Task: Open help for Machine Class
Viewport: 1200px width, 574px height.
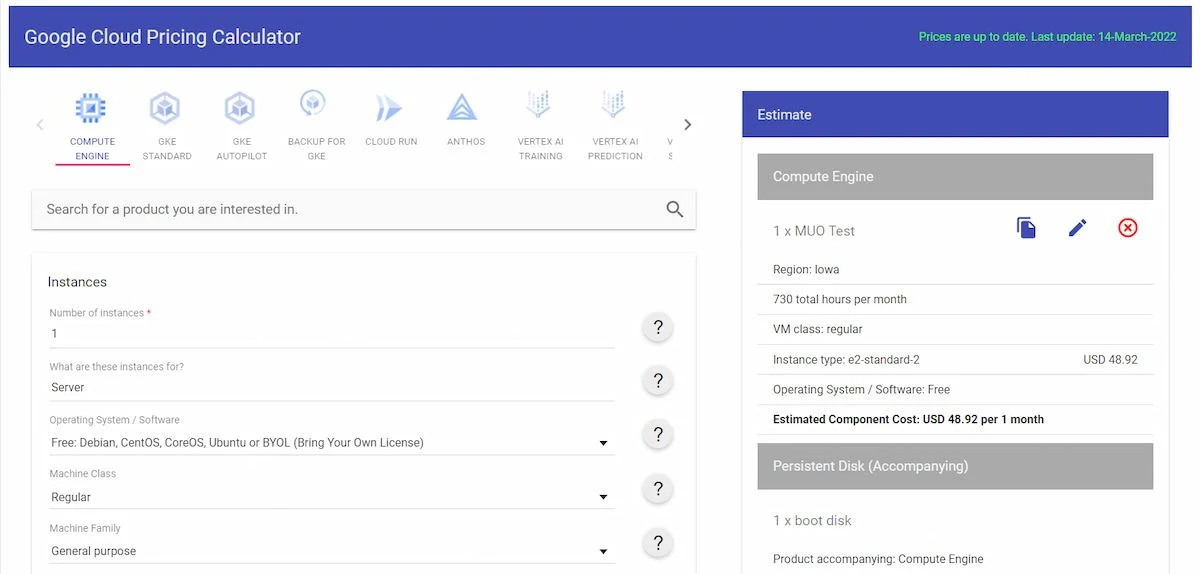Action: (658, 489)
